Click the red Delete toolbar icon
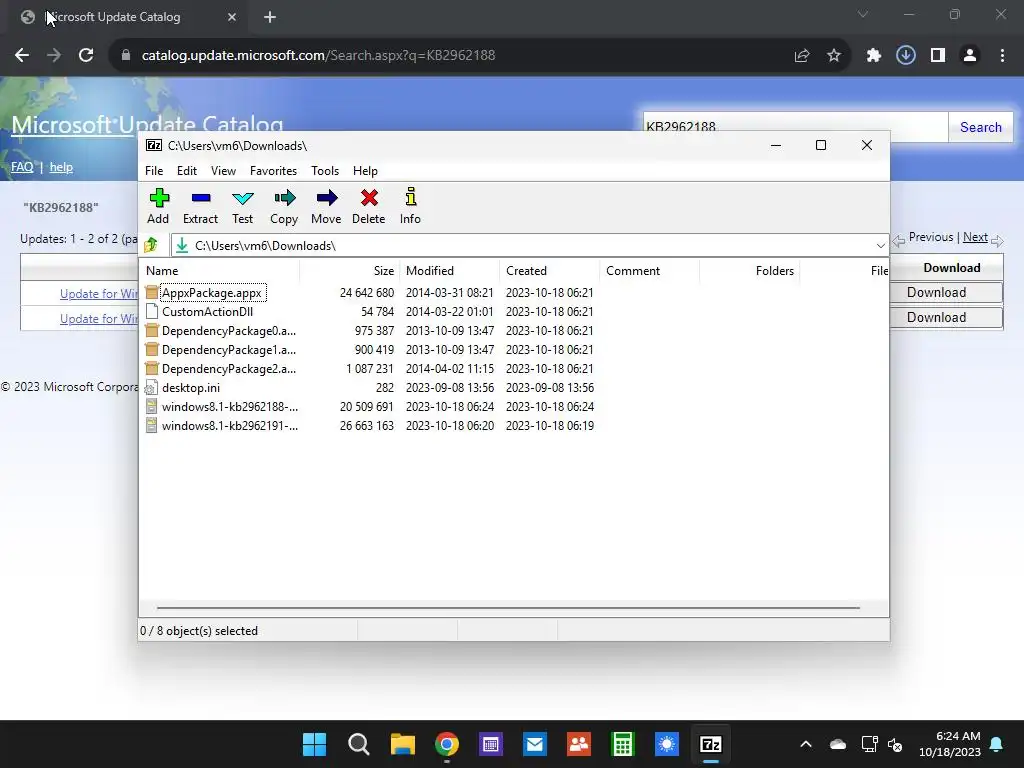Screen dimensions: 1024x768 (x=369, y=198)
